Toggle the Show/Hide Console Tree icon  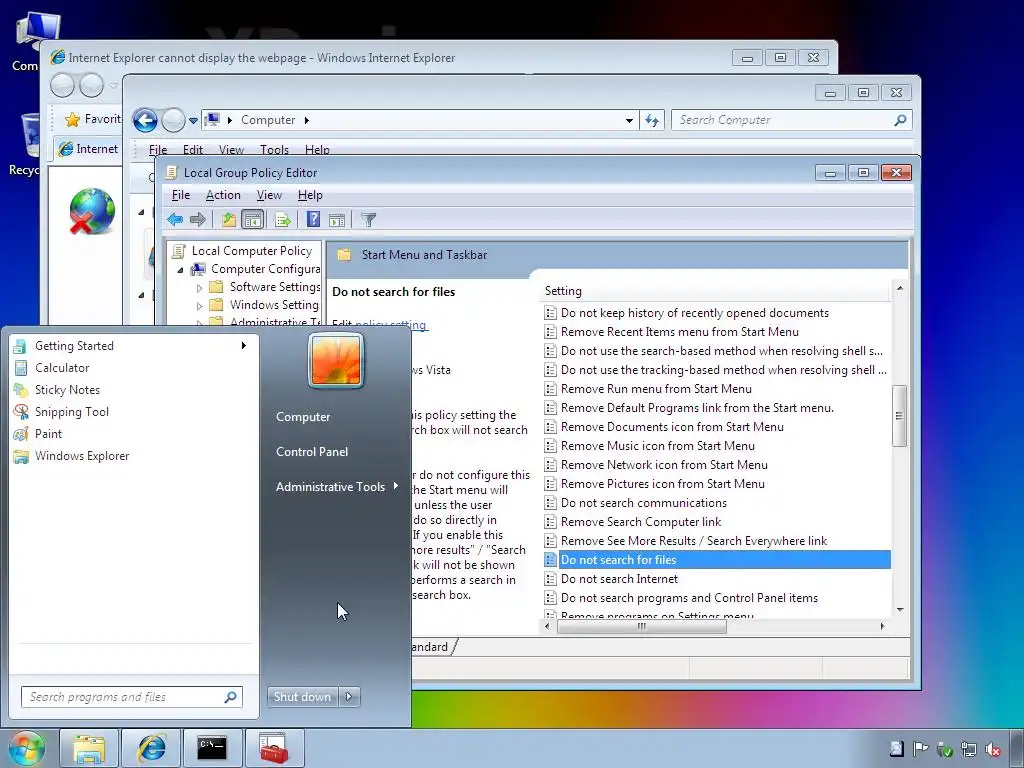click(252, 219)
